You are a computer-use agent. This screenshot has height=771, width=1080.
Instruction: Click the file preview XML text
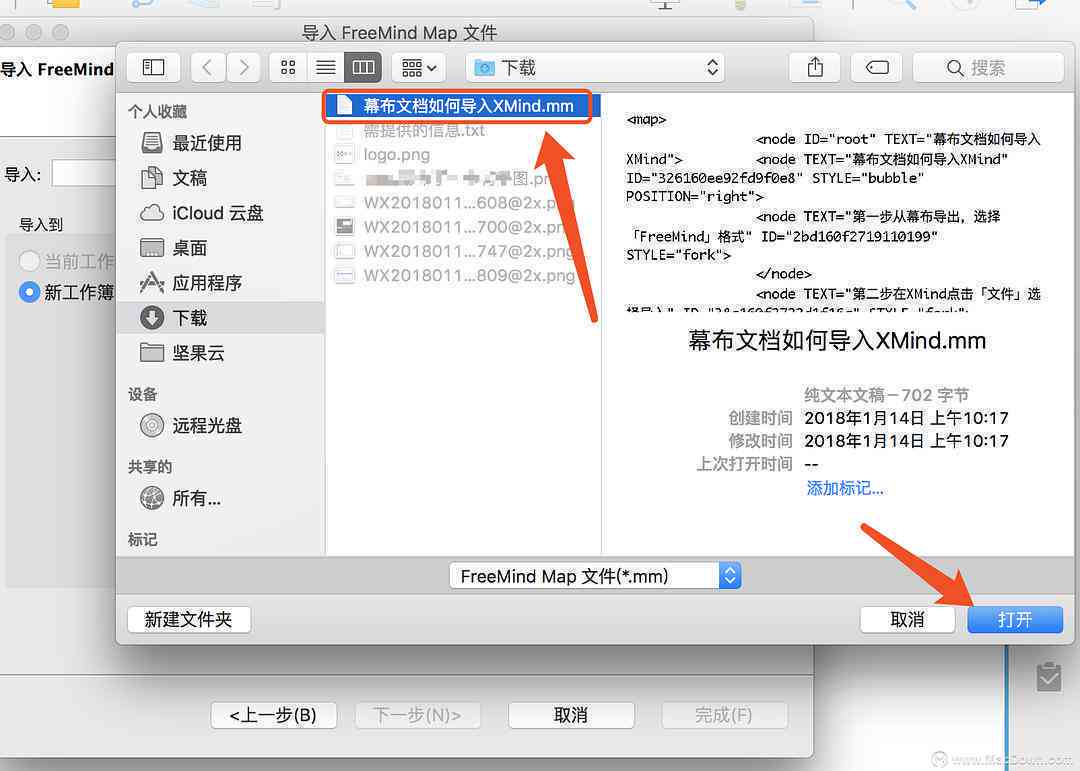click(x=833, y=213)
